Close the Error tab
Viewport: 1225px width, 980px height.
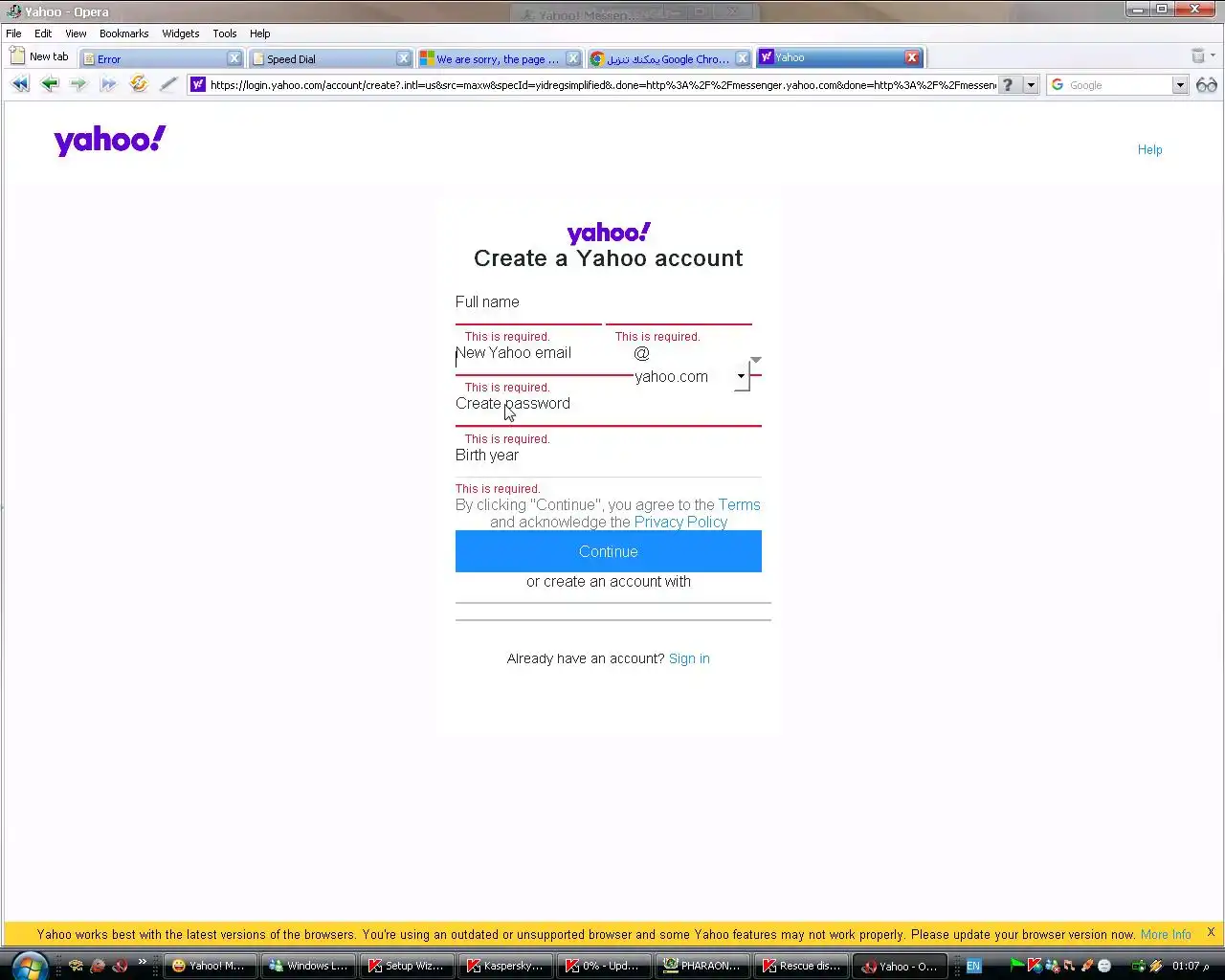click(234, 58)
